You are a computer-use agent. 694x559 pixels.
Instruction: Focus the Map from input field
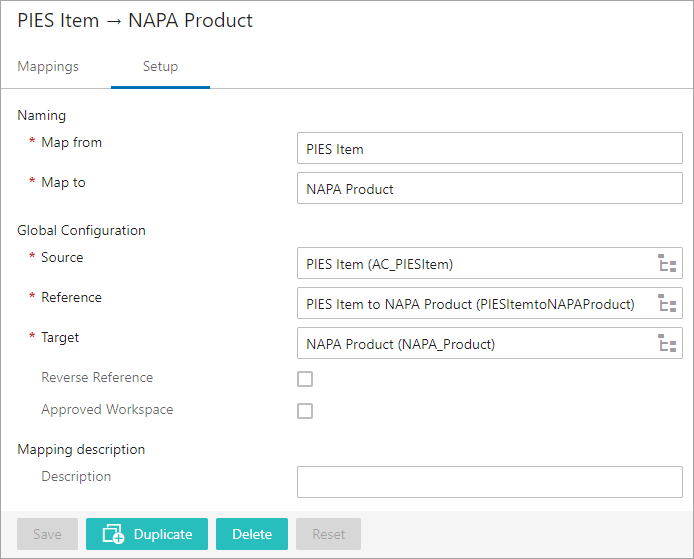[x=490, y=148]
